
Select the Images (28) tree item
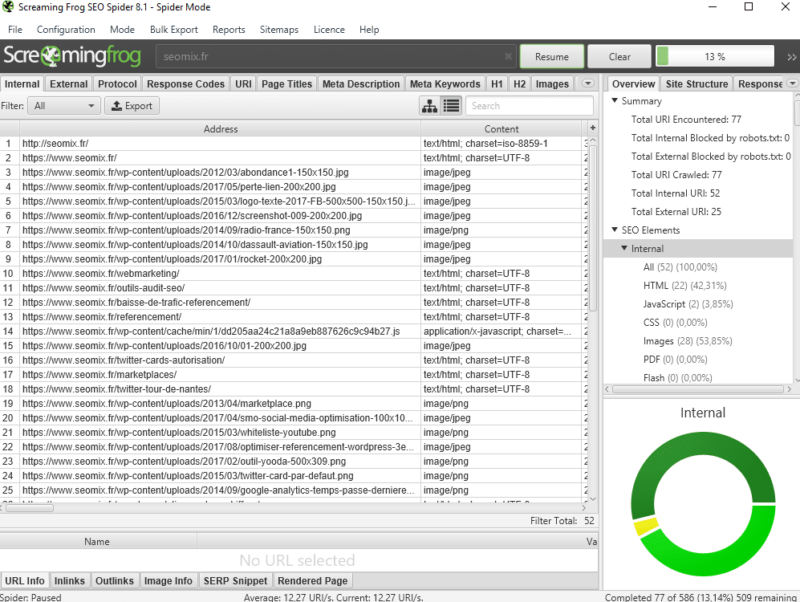[x=687, y=341]
